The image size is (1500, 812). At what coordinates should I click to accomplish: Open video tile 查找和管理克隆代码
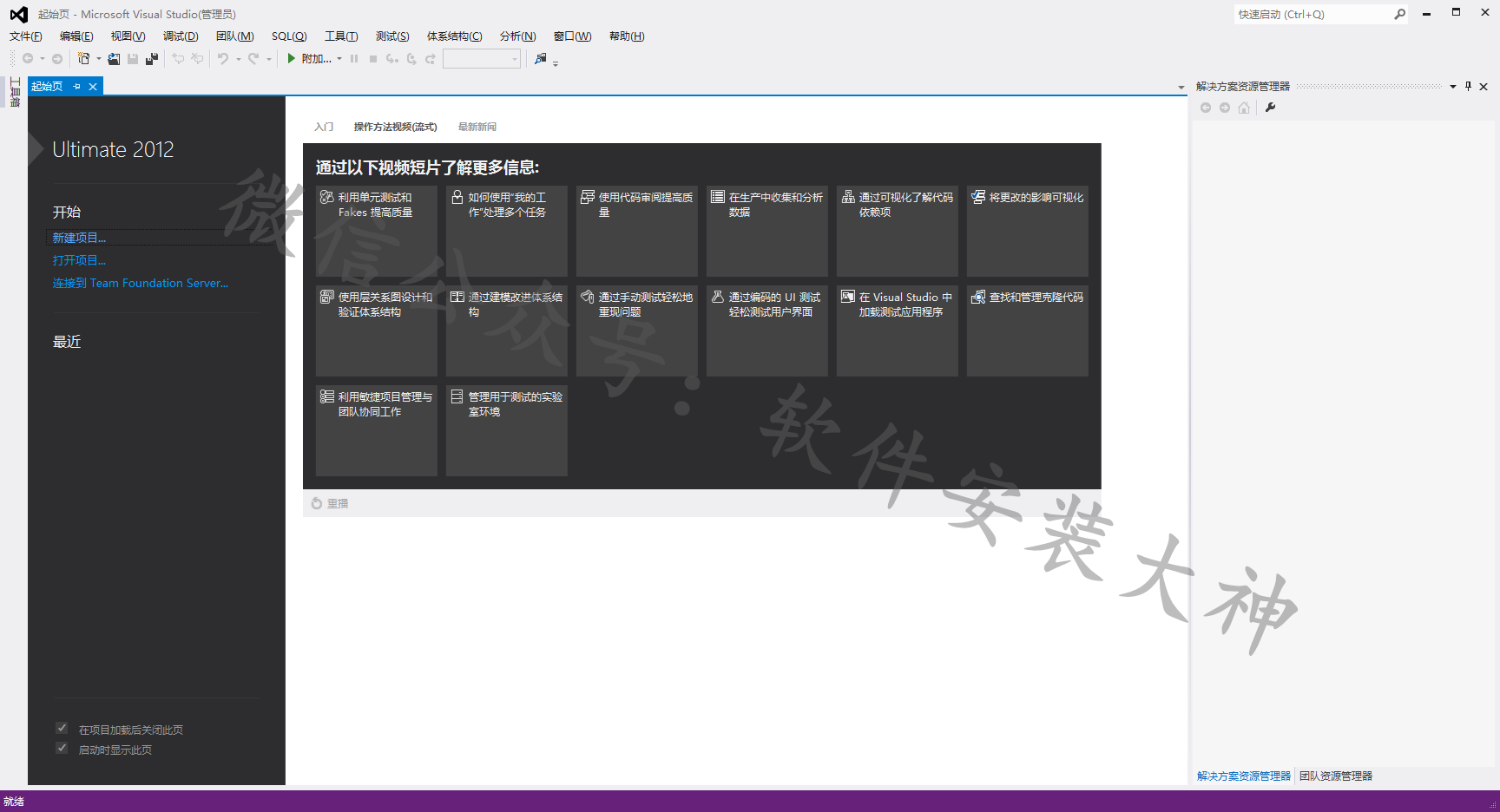1027,331
